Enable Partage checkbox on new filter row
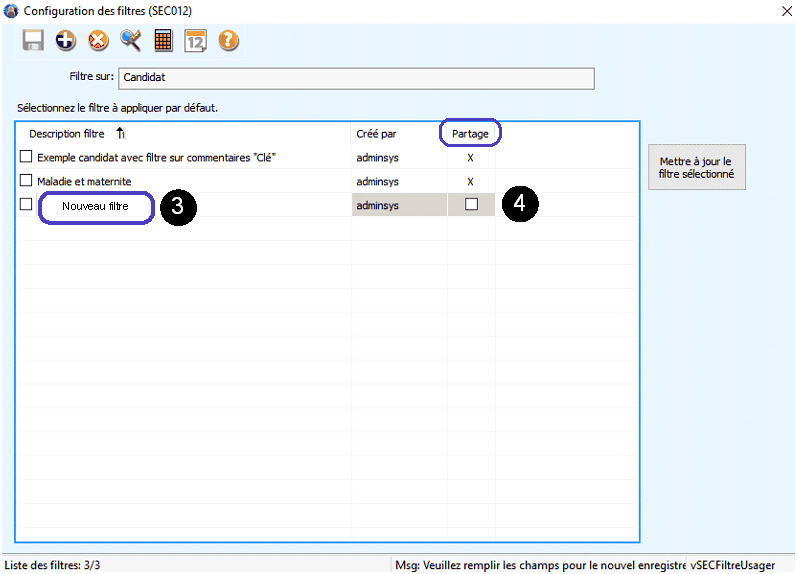The height and width of the screenshot is (574, 797). click(x=471, y=205)
